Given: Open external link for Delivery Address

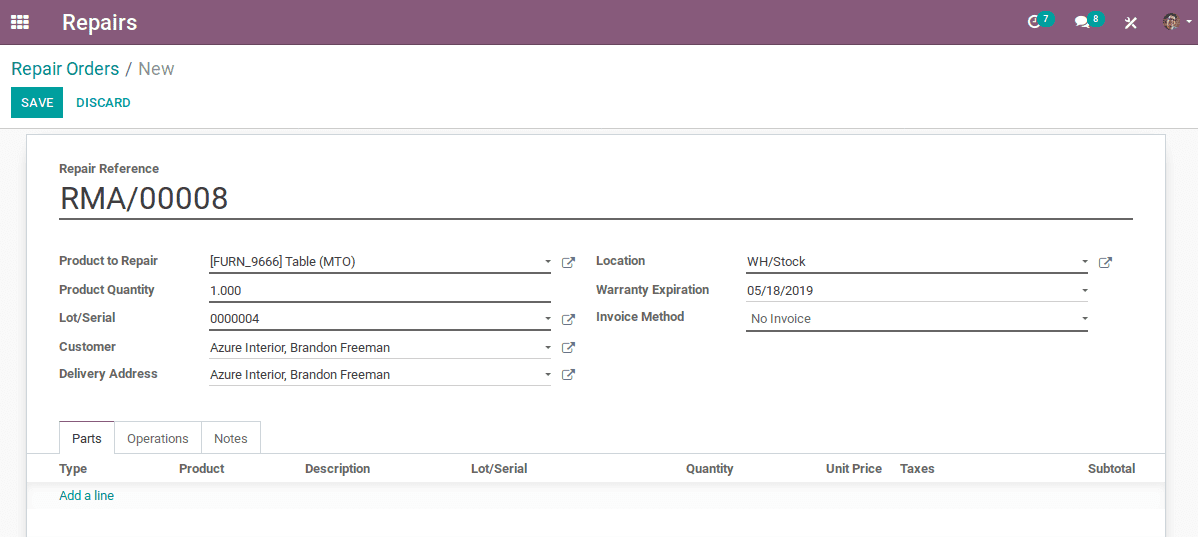Looking at the screenshot, I should coord(568,374).
